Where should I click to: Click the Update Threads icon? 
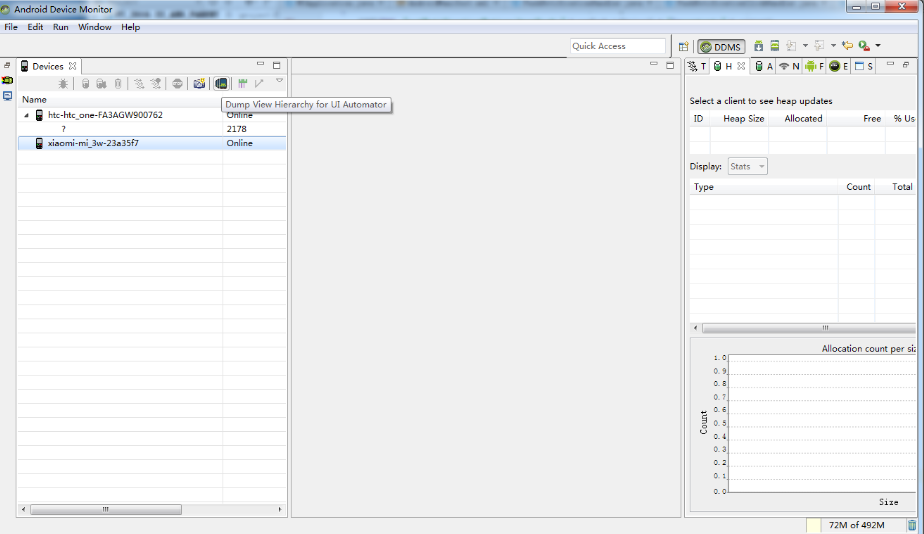coord(139,84)
